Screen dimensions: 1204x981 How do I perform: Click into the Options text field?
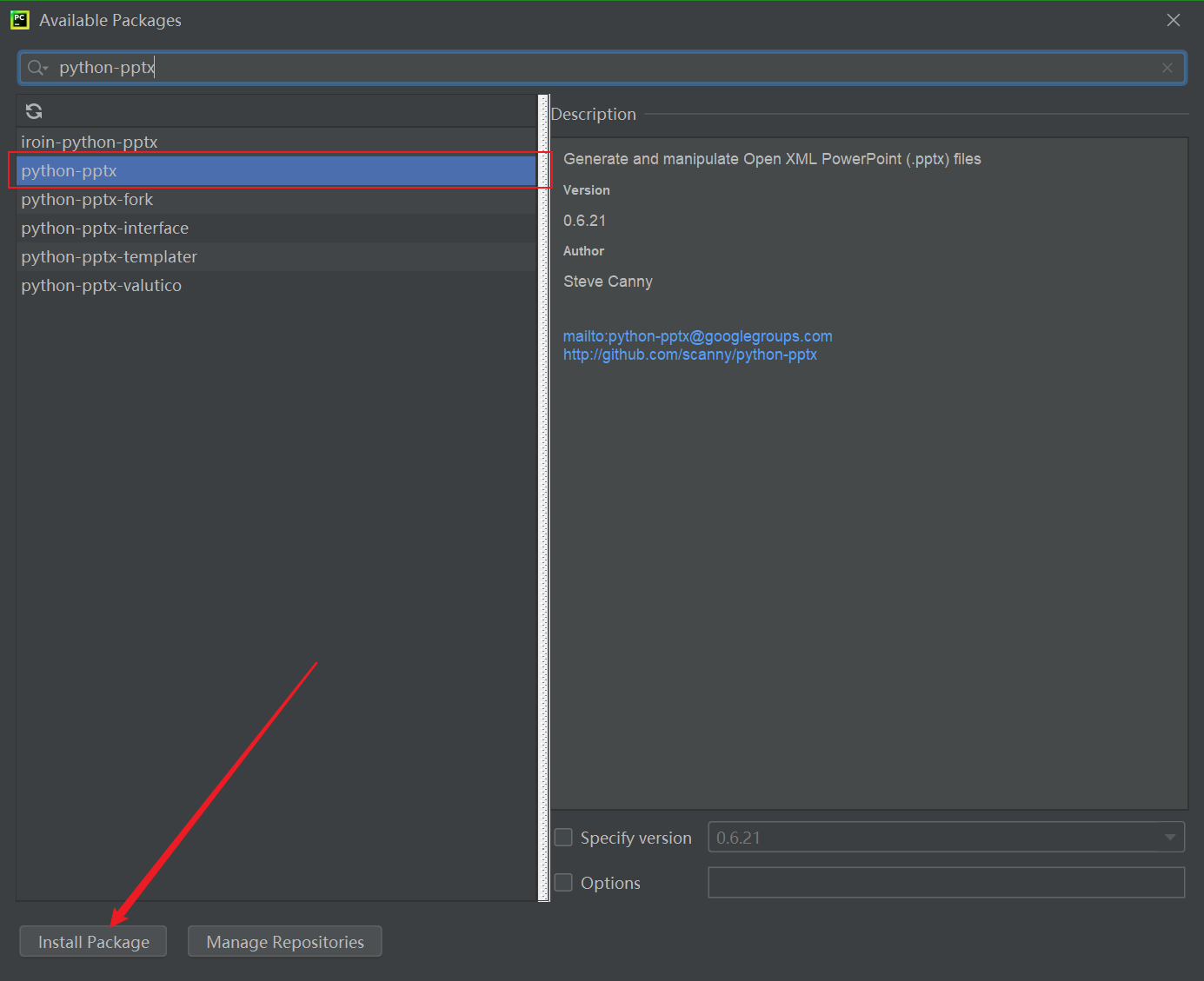click(x=946, y=883)
